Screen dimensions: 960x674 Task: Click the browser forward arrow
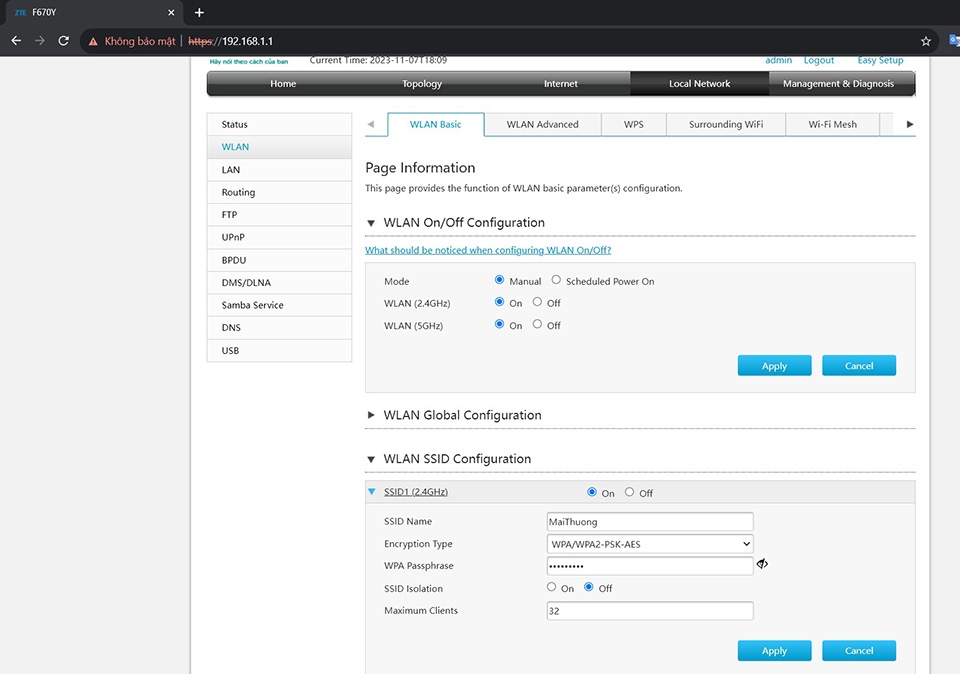(40, 41)
